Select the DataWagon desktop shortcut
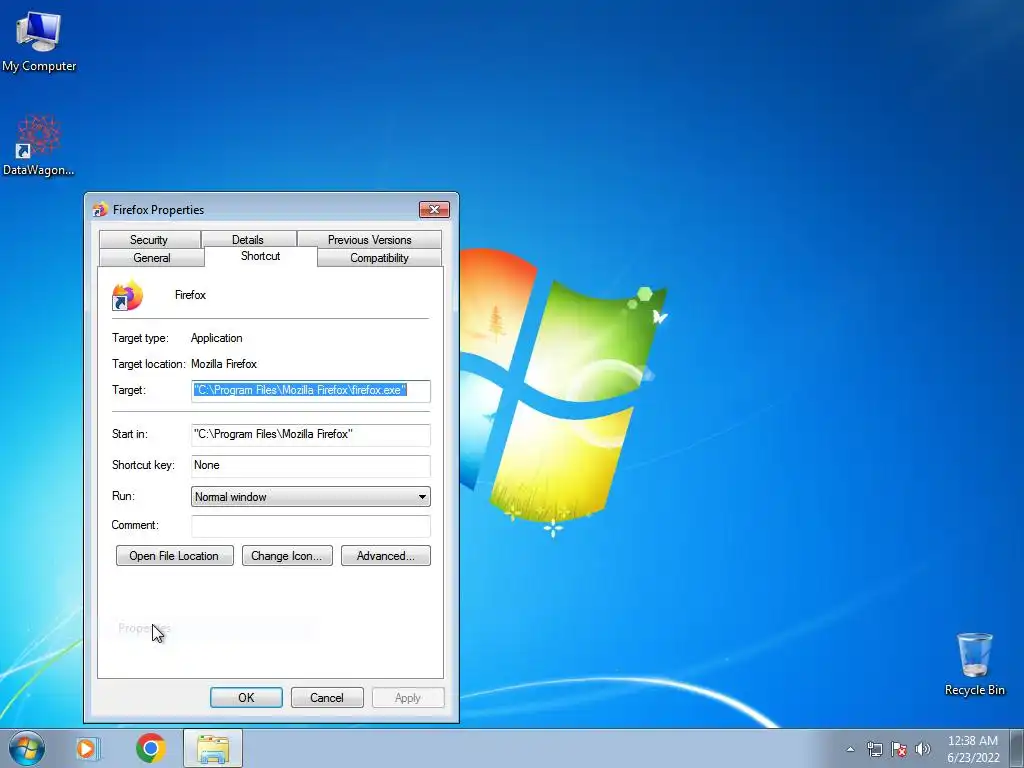This screenshot has height=768, width=1024. coord(39,145)
